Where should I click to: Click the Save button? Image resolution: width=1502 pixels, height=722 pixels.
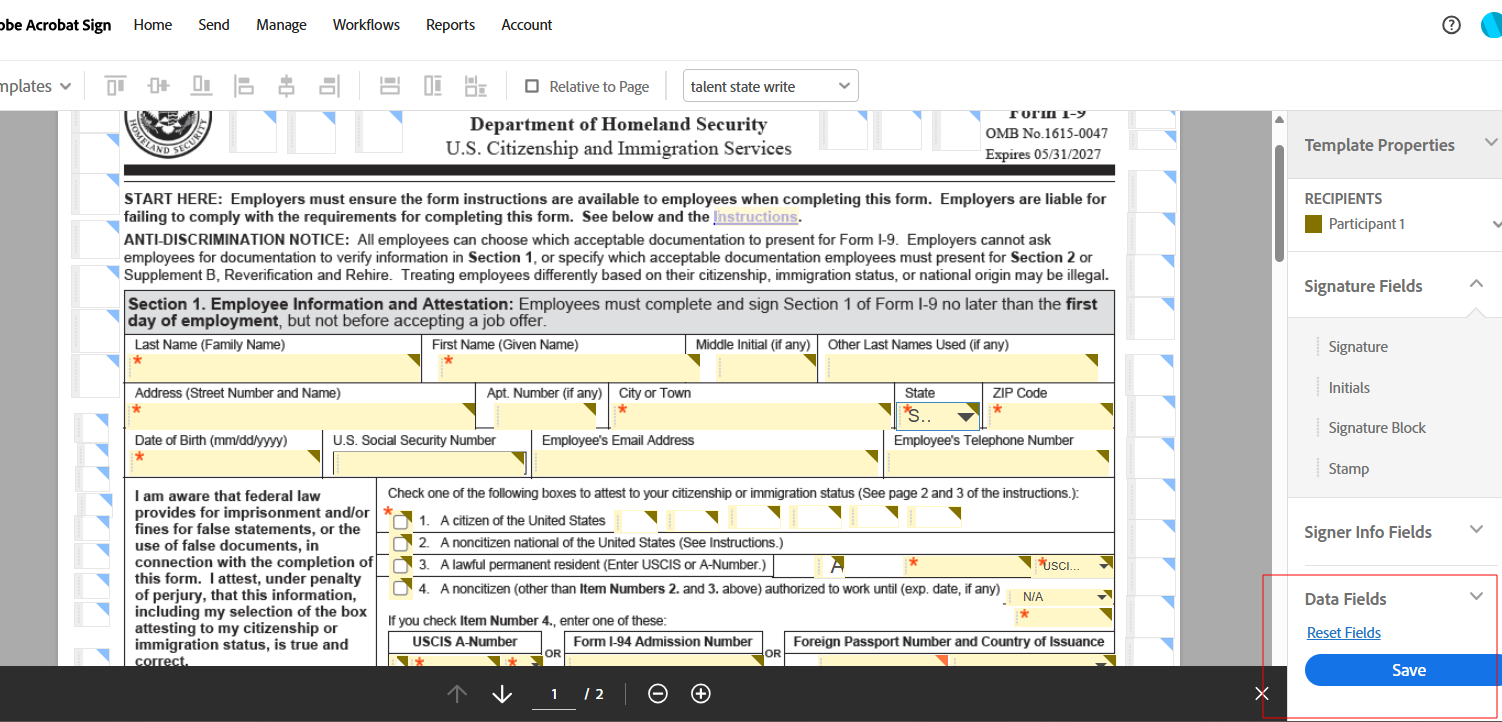[x=1408, y=670]
